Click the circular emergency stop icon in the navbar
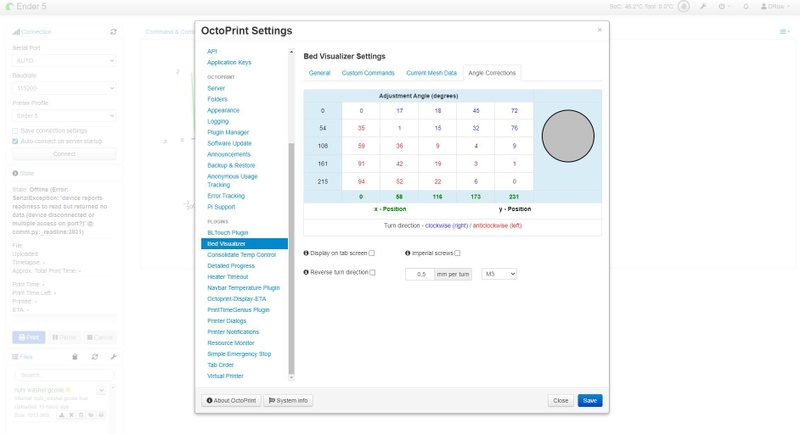Viewport: 800px width, 434px height. [684, 7]
